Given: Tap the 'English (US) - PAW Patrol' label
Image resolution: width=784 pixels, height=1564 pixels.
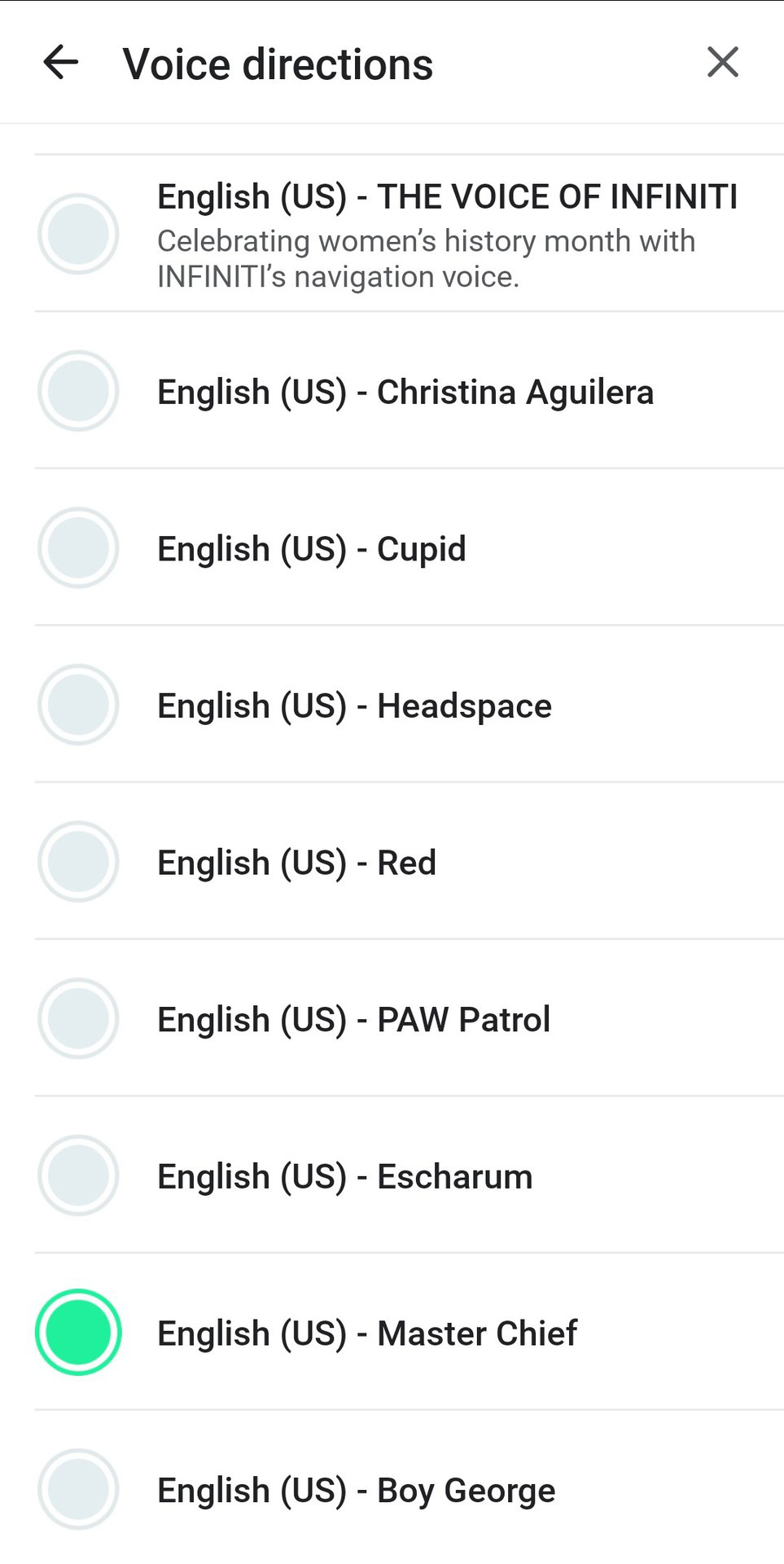Looking at the screenshot, I should click(353, 1020).
